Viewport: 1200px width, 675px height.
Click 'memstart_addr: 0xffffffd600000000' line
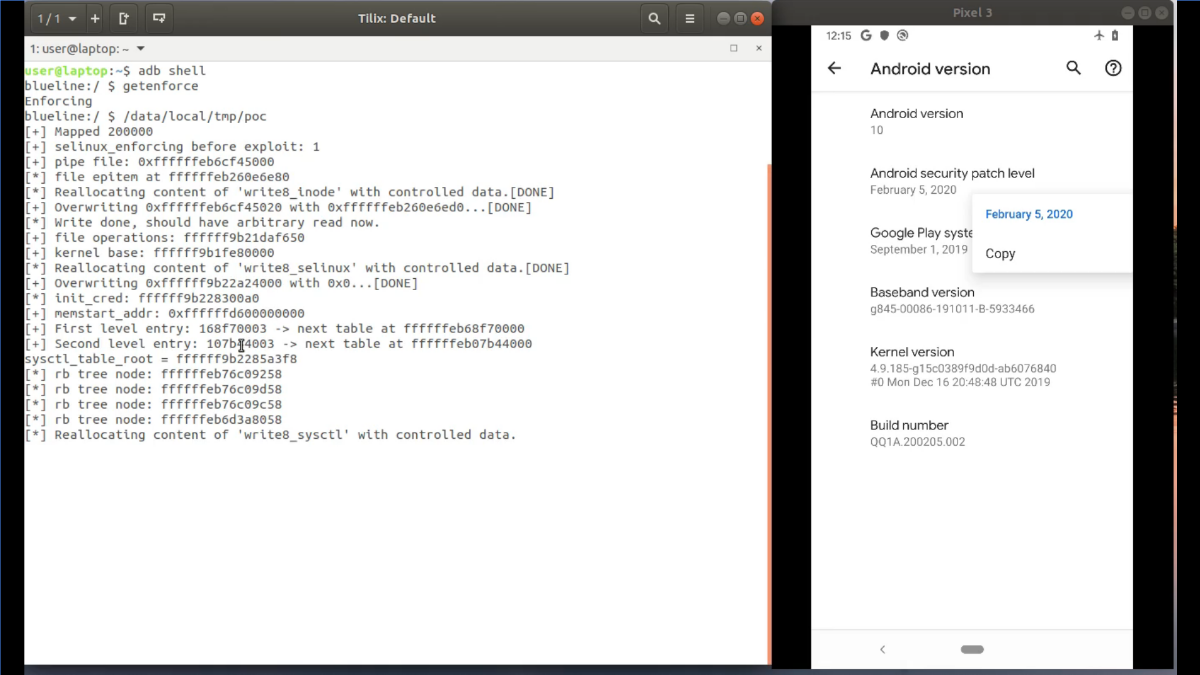(164, 313)
